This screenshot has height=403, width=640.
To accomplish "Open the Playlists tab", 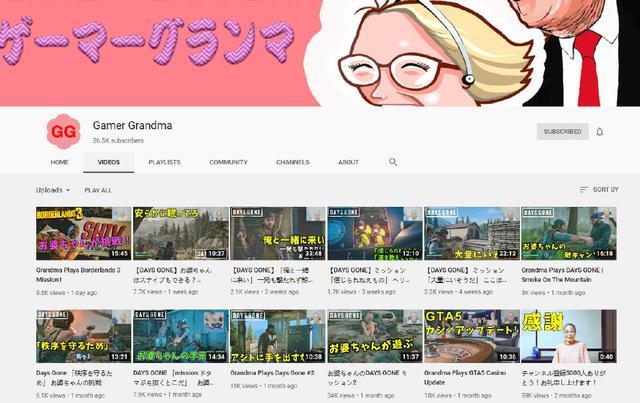I will [x=164, y=162].
